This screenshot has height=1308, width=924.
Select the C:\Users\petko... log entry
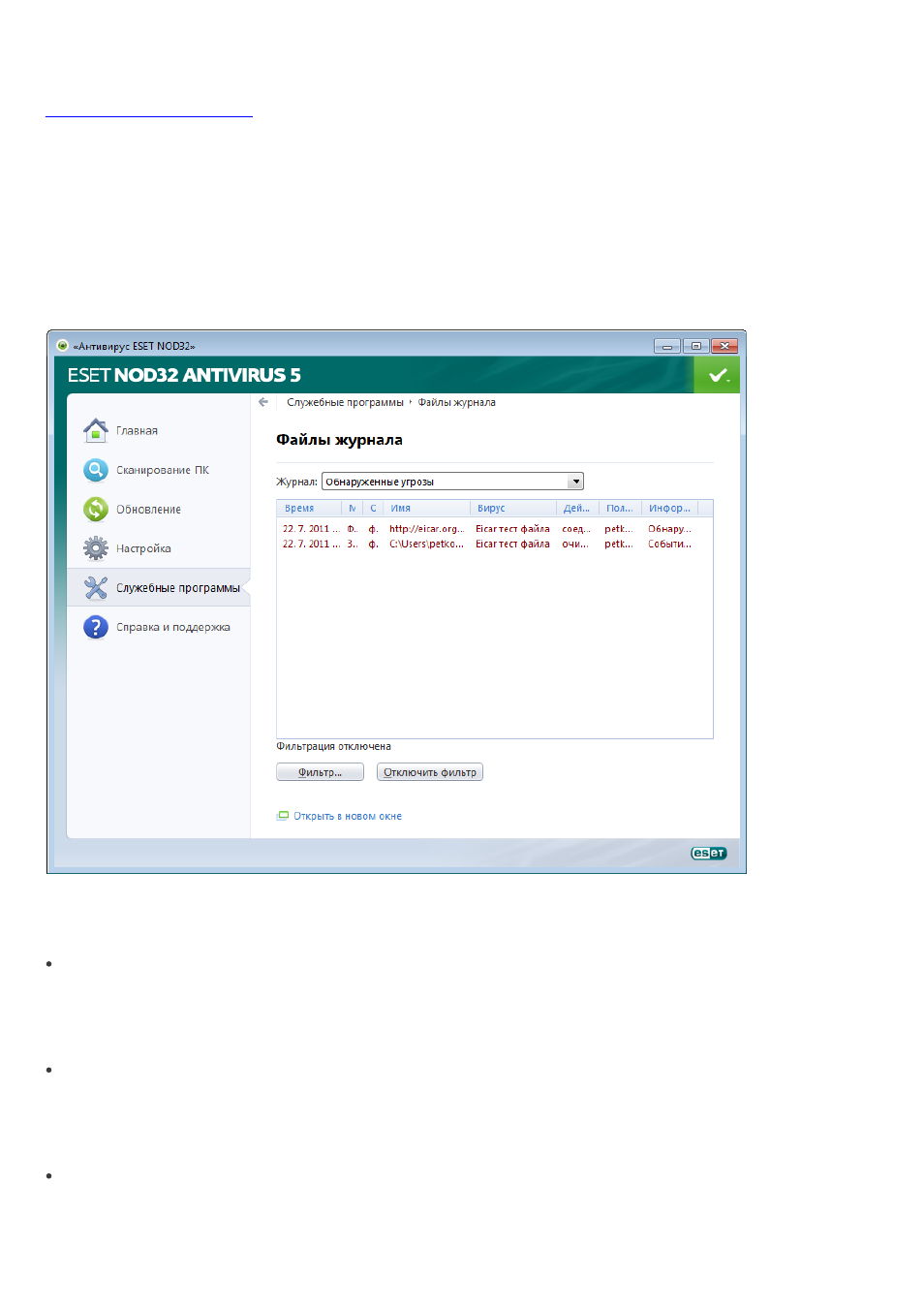click(427, 544)
